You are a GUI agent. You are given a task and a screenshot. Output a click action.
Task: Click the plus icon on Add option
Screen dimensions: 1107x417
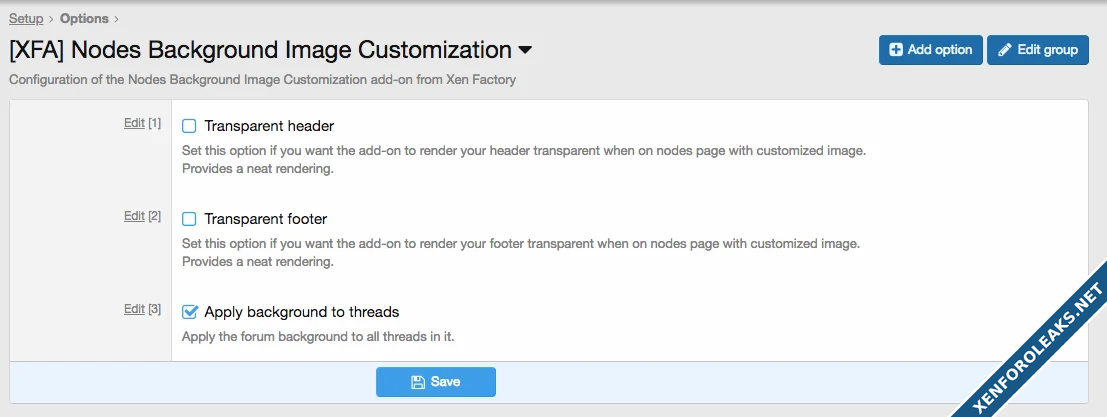click(x=896, y=50)
